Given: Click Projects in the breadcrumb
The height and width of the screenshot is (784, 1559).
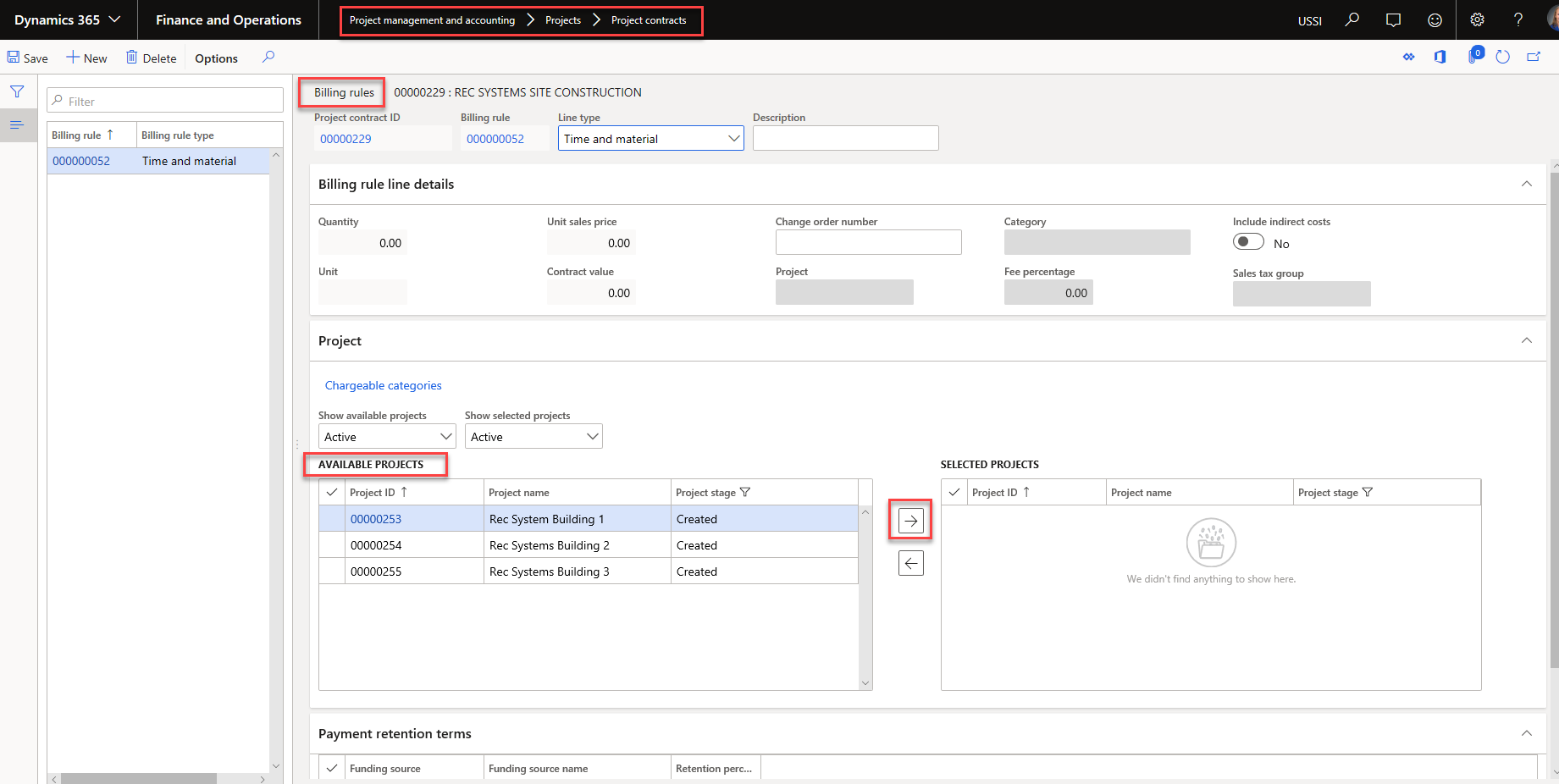Looking at the screenshot, I should tap(562, 20).
